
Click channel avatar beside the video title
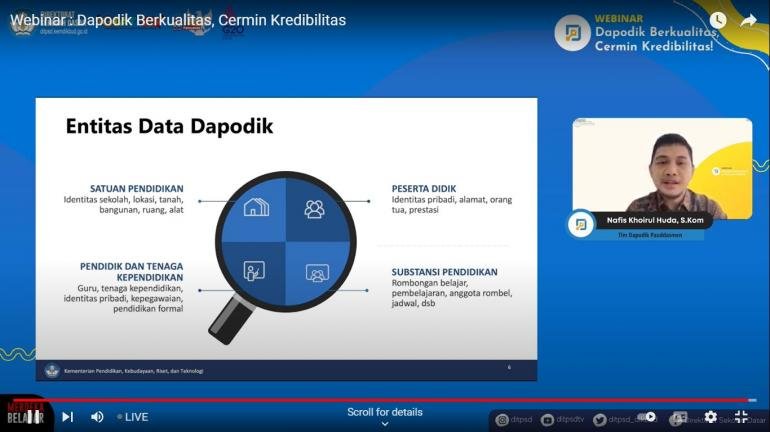(x=22, y=21)
